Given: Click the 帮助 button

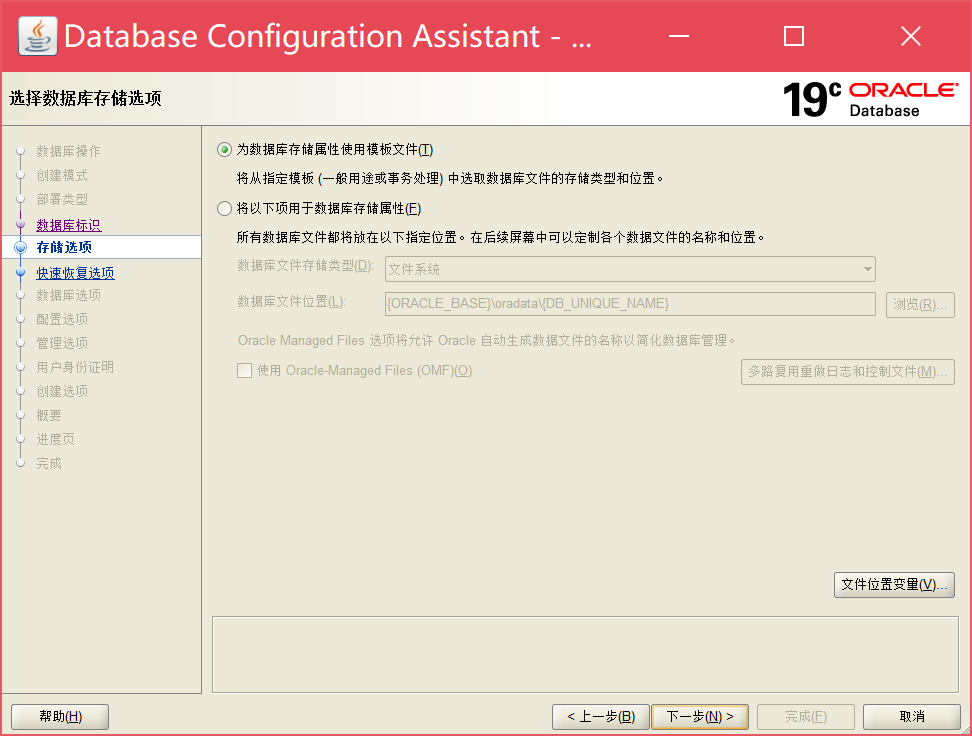Looking at the screenshot, I should 59,716.
